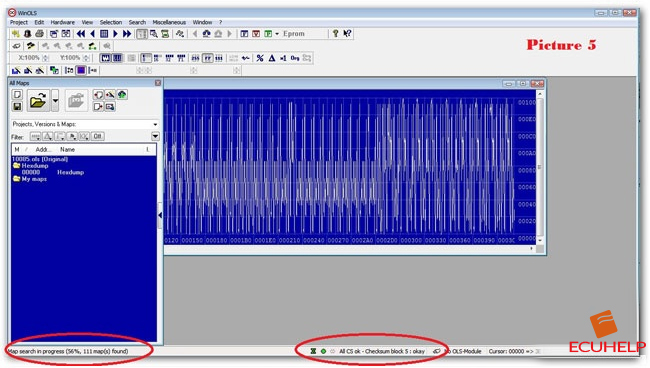Screen dimensions: 650x368
Task: Open the Window menu
Action: tap(202, 22)
